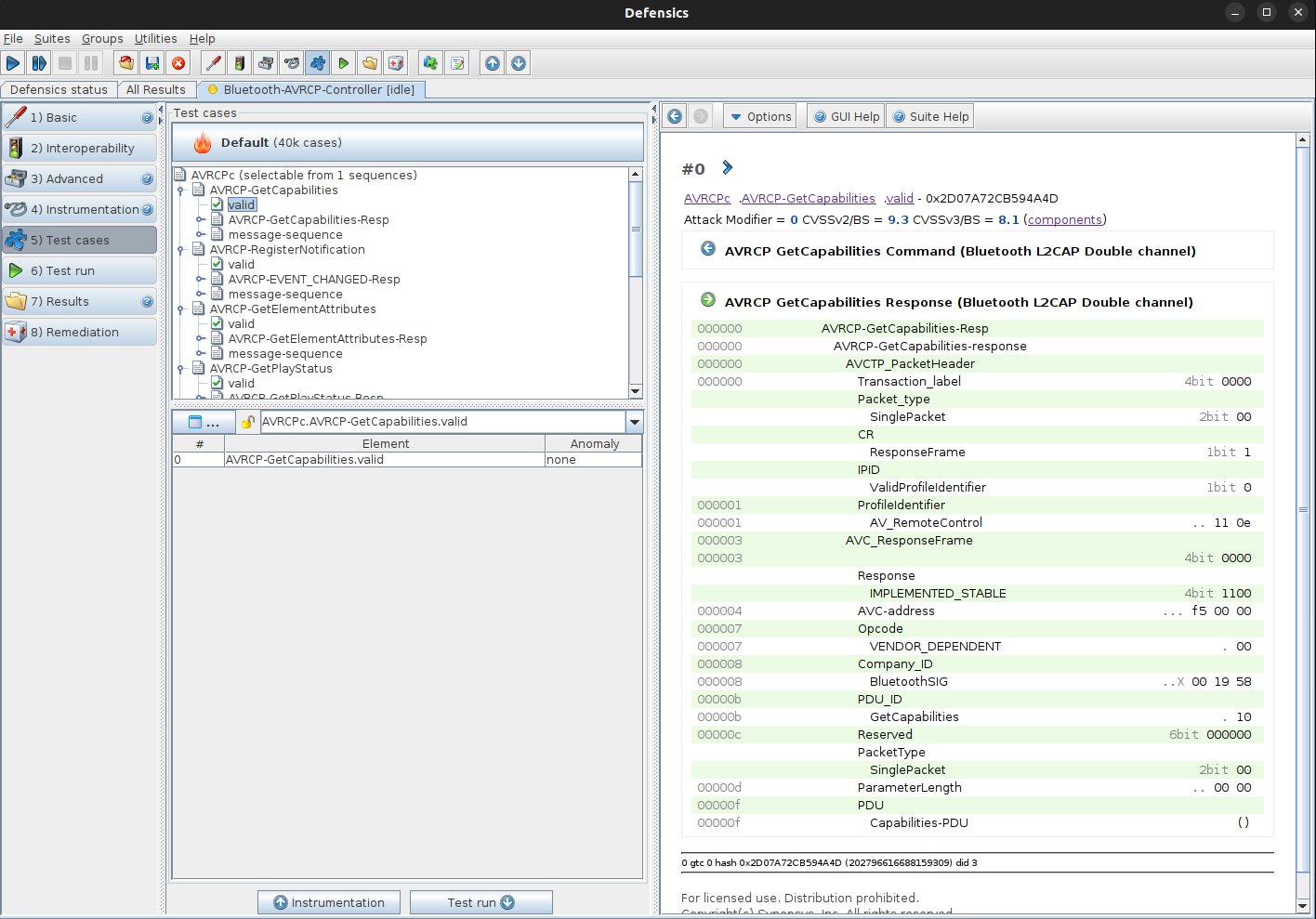Click the traffic light Interoperability toolbar icon
Viewport: 1316px width, 919px height.
coord(240,63)
